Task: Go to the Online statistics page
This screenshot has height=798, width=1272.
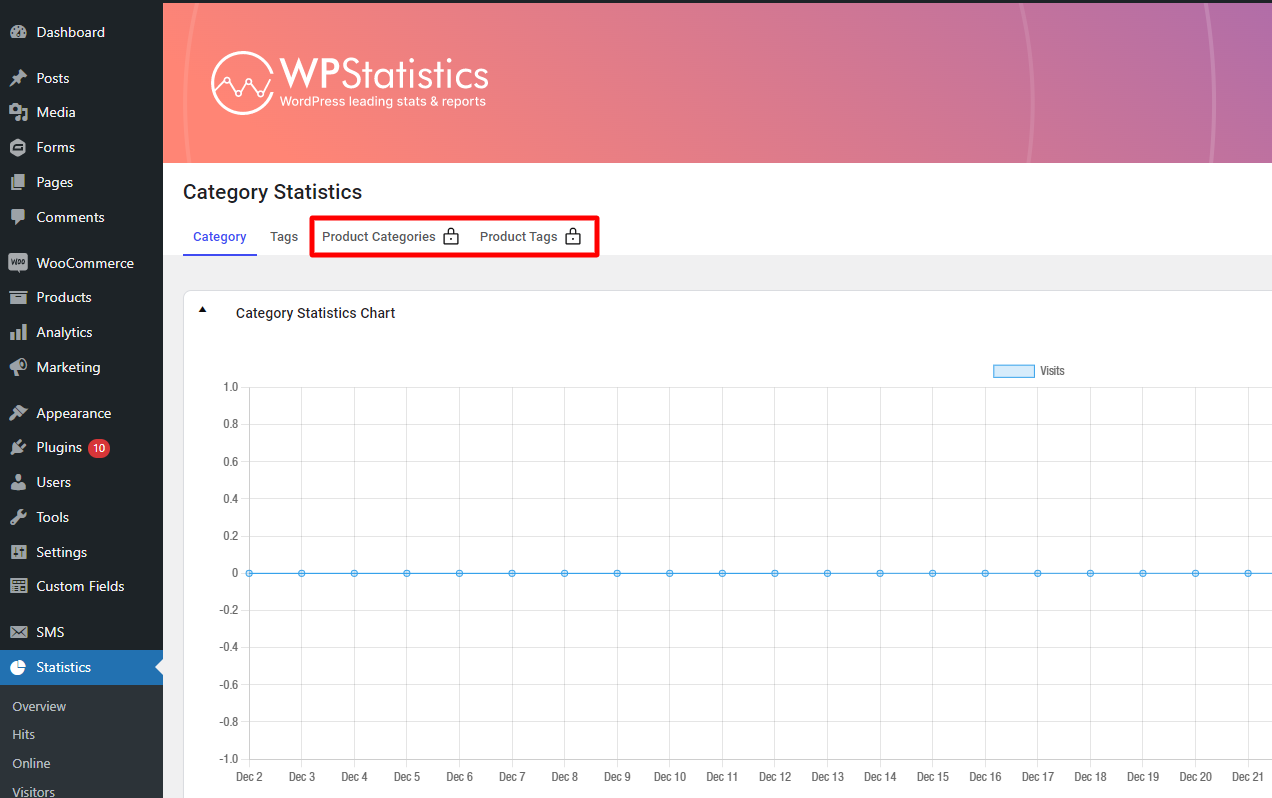Action: [30, 763]
